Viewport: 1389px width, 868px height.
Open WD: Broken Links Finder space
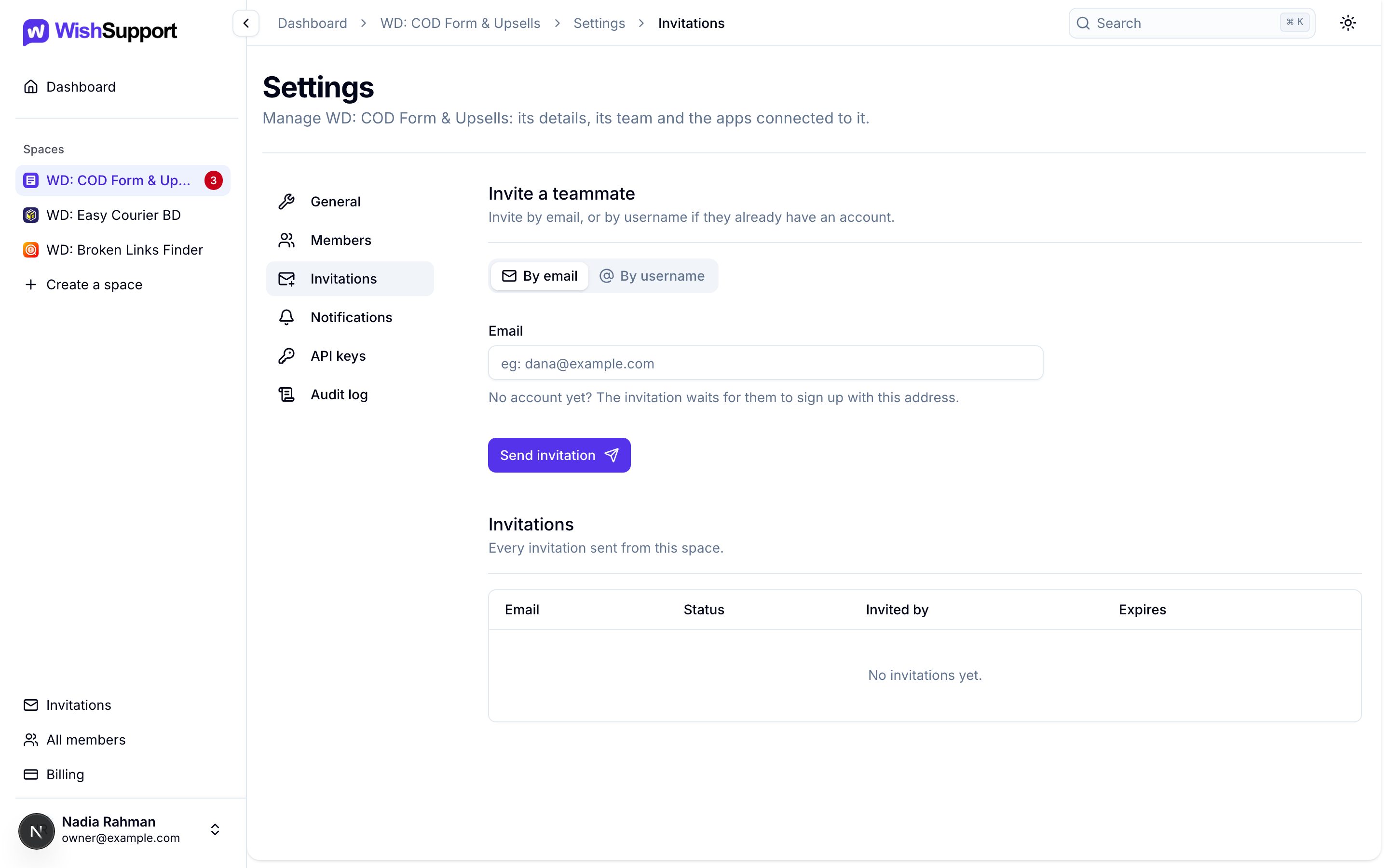[123, 250]
